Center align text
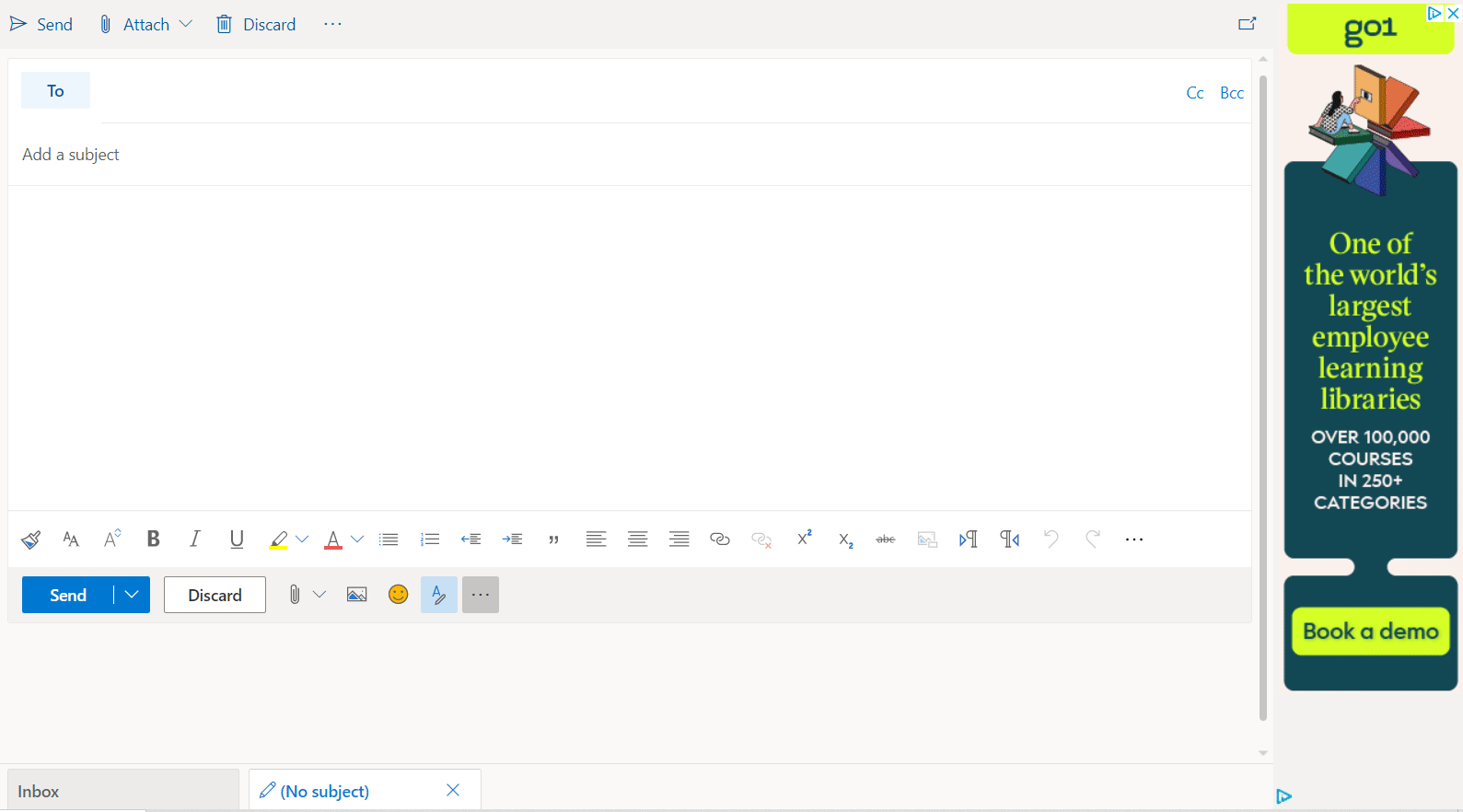 [637, 539]
